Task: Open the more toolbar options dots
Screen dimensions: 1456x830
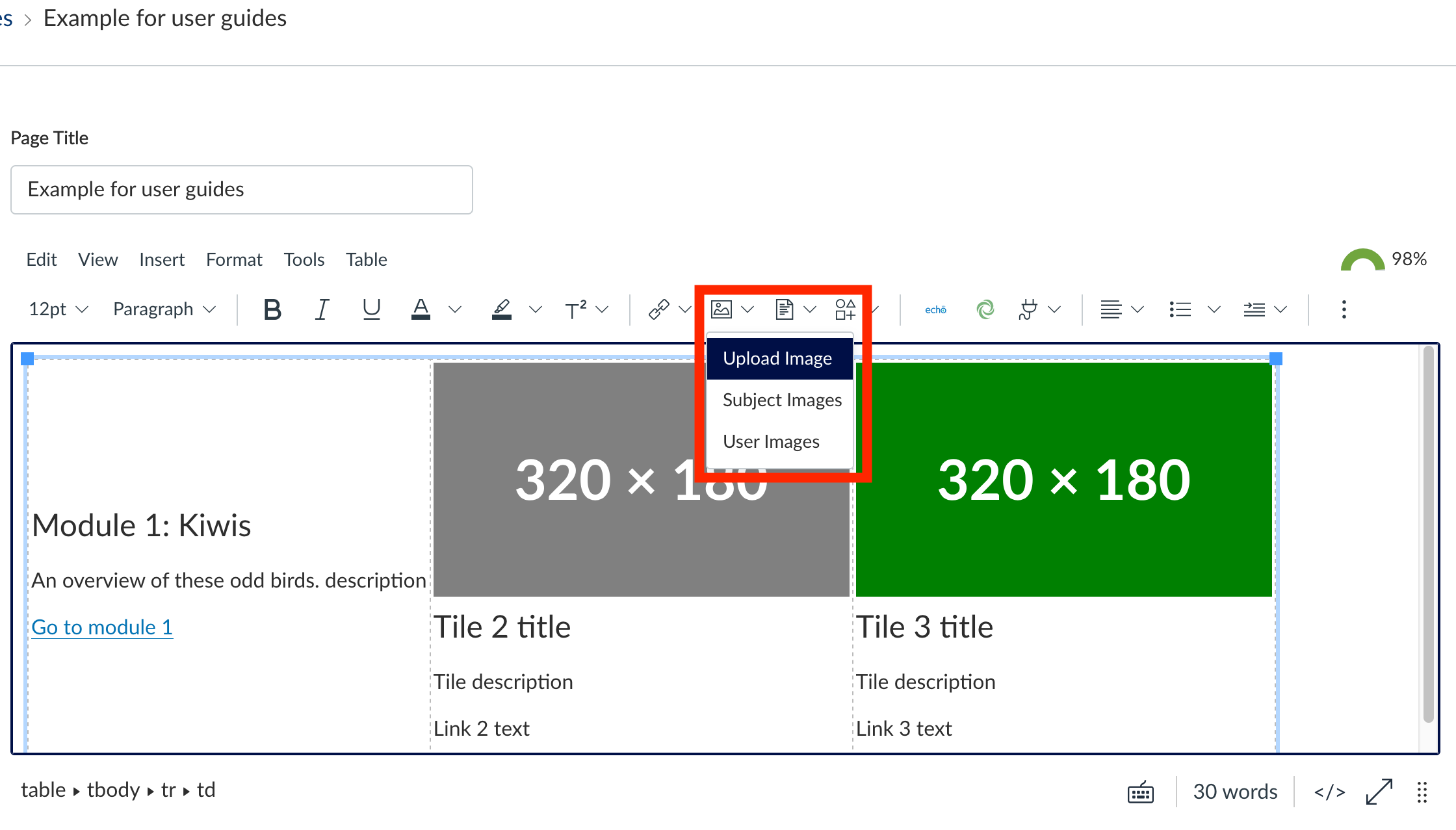Action: click(1344, 309)
